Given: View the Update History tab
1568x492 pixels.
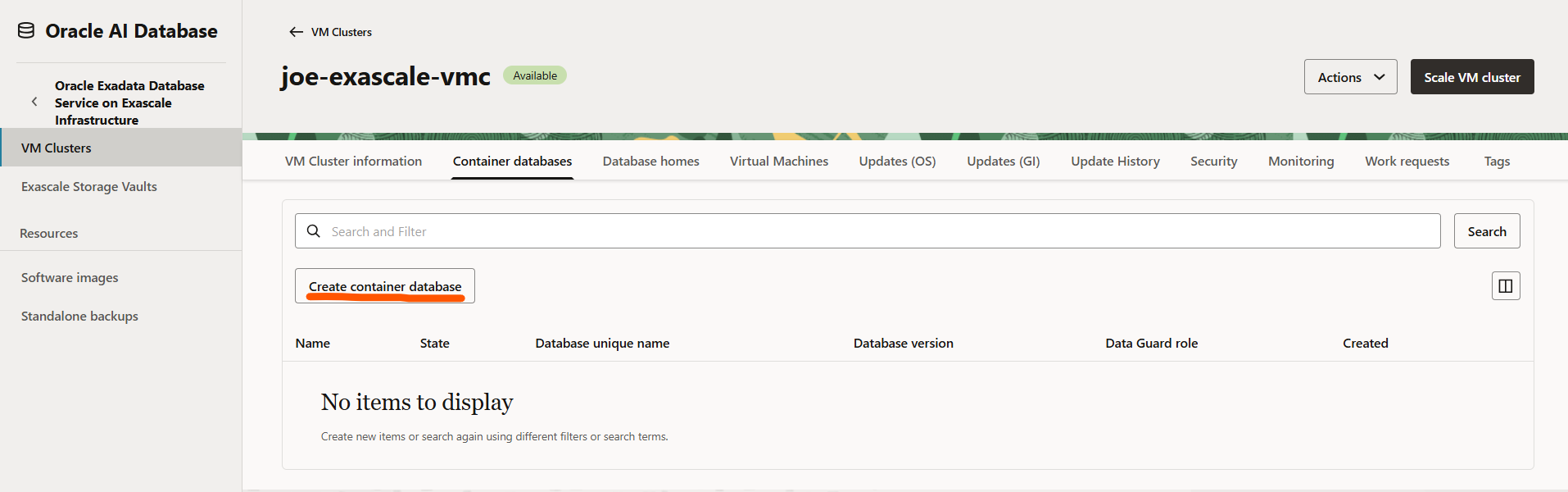Looking at the screenshot, I should 1115,162.
